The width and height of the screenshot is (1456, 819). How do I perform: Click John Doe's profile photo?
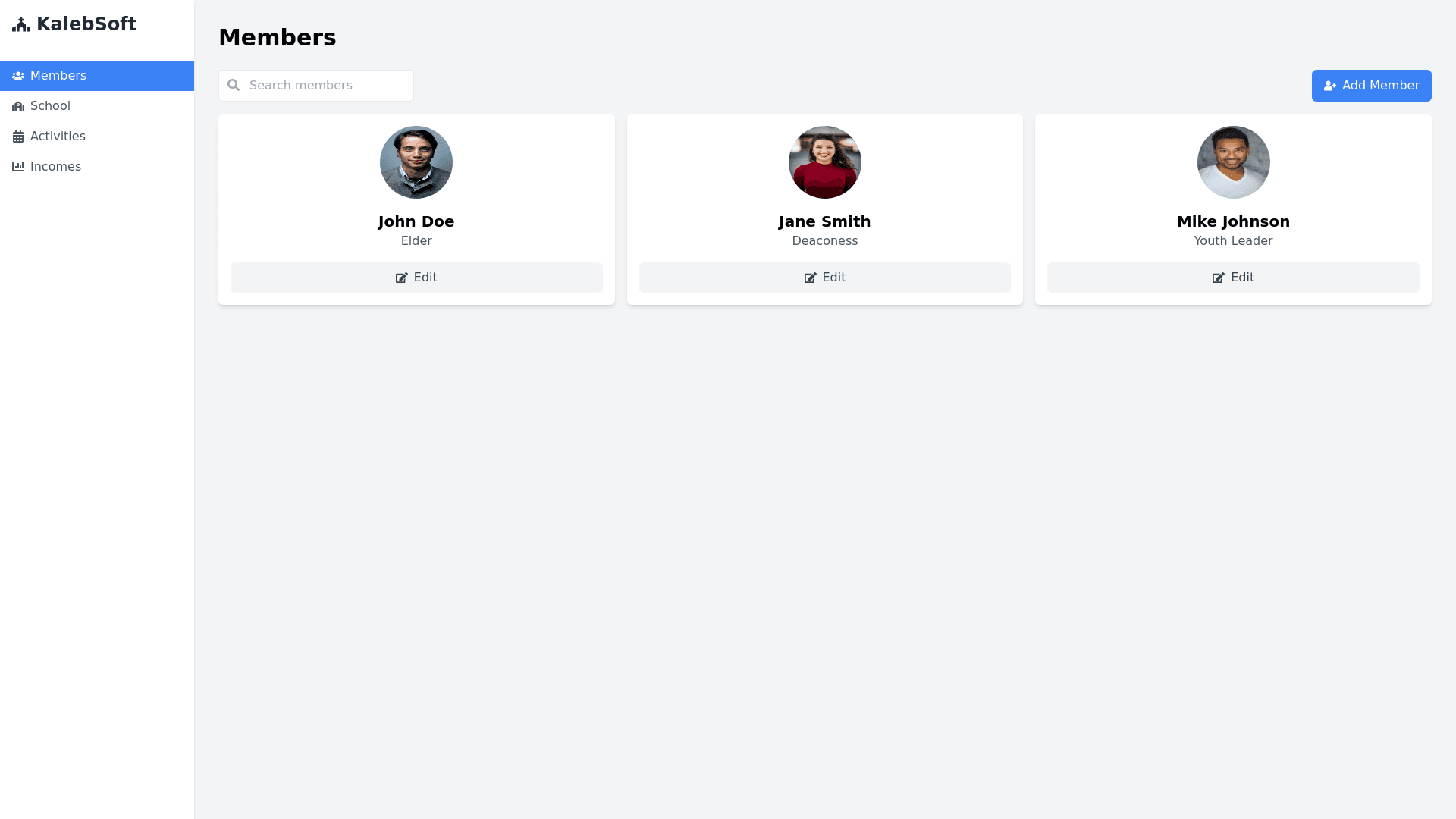[x=416, y=162]
